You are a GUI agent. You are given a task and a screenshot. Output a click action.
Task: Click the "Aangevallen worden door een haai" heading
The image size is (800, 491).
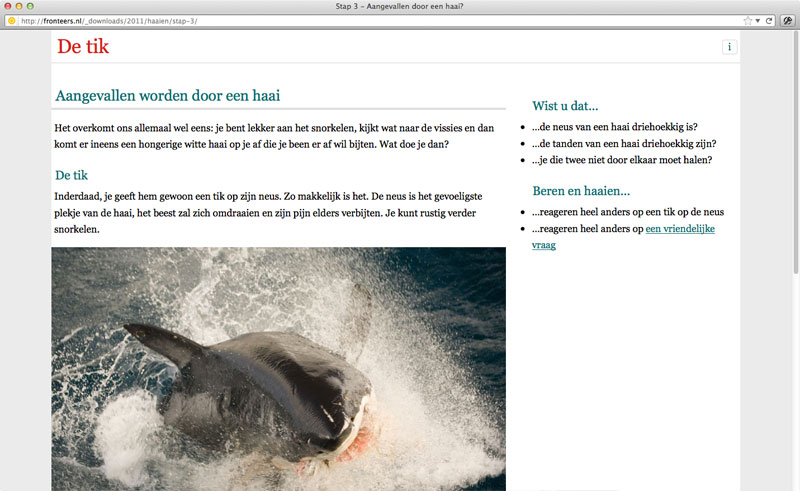click(168, 96)
